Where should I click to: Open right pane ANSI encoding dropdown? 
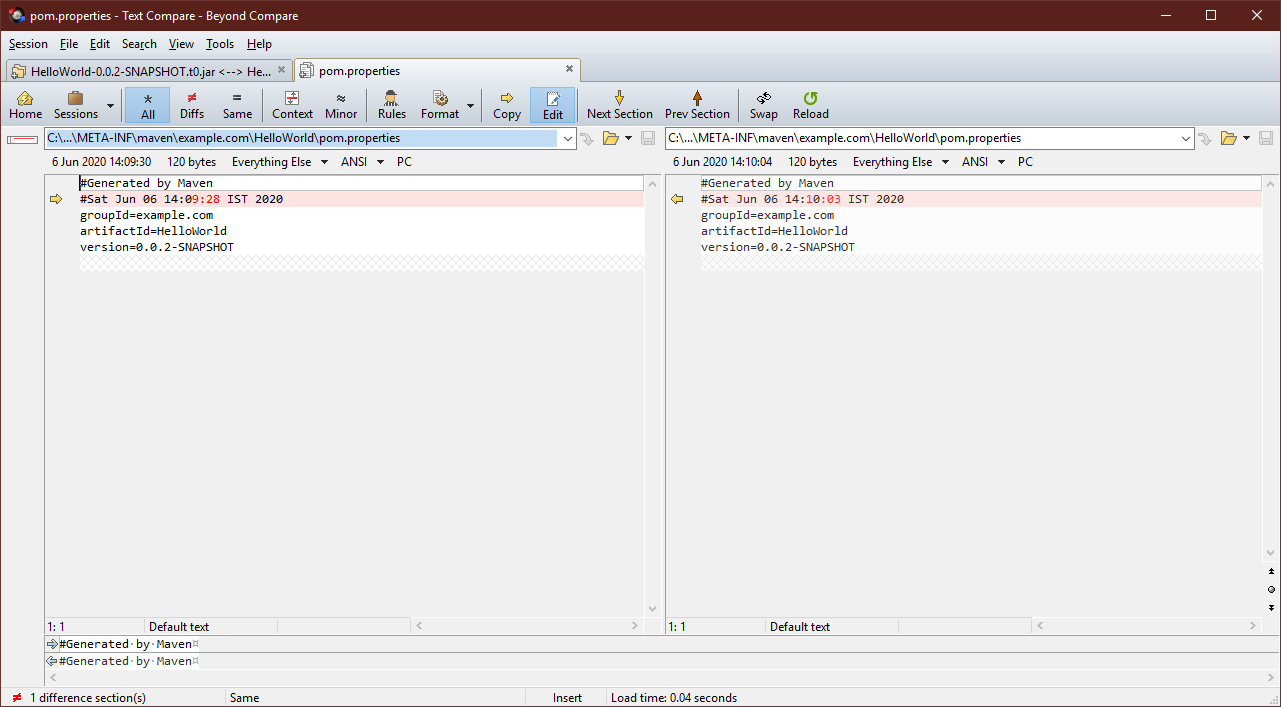click(x=983, y=162)
